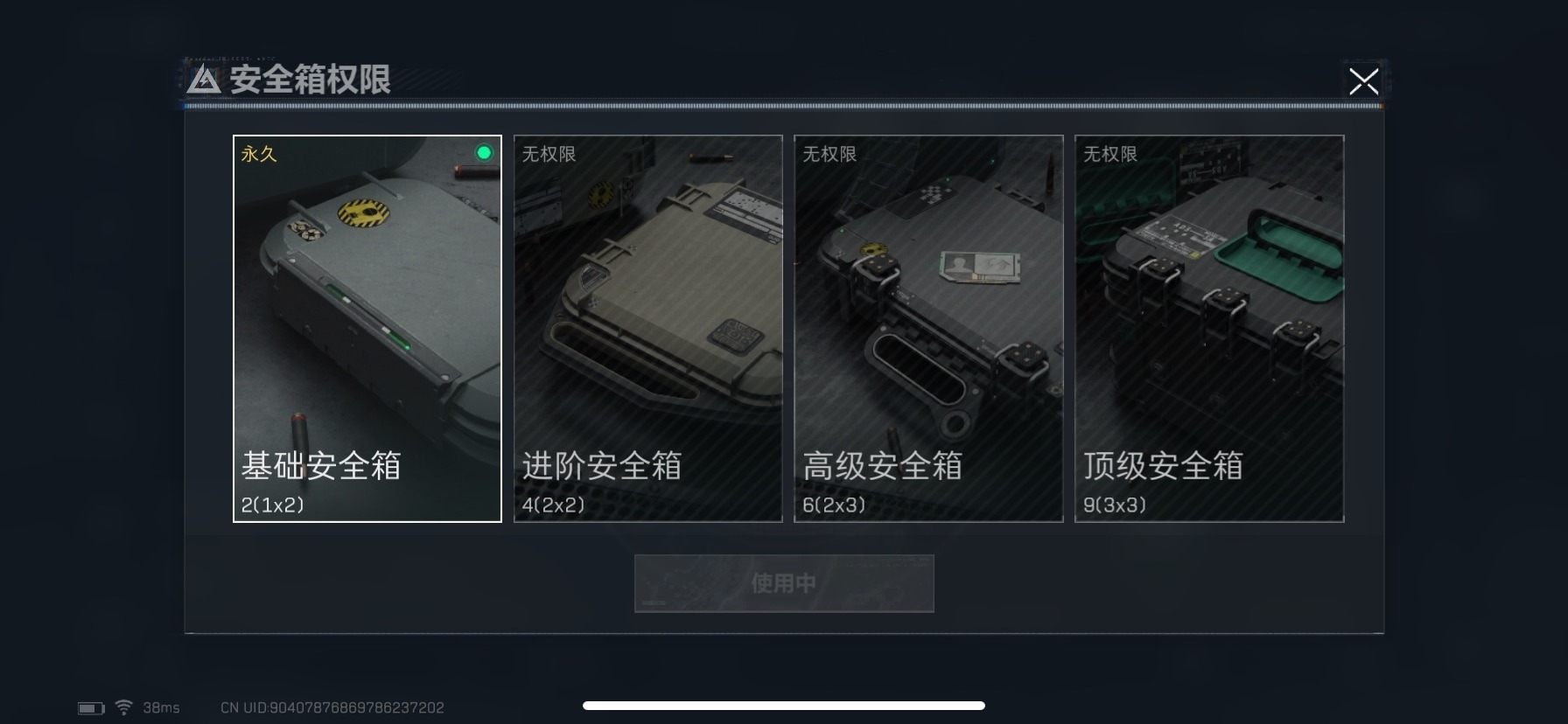Click 无权限 label on 进阶安全箱
1568x724 pixels.
click(549, 154)
